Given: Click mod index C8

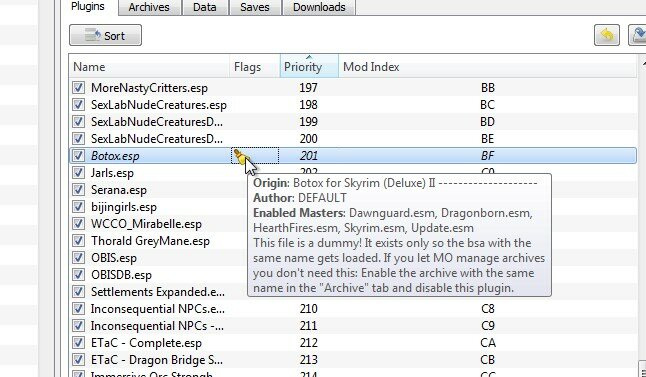Looking at the screenshot, I should (x=488, y=309).
